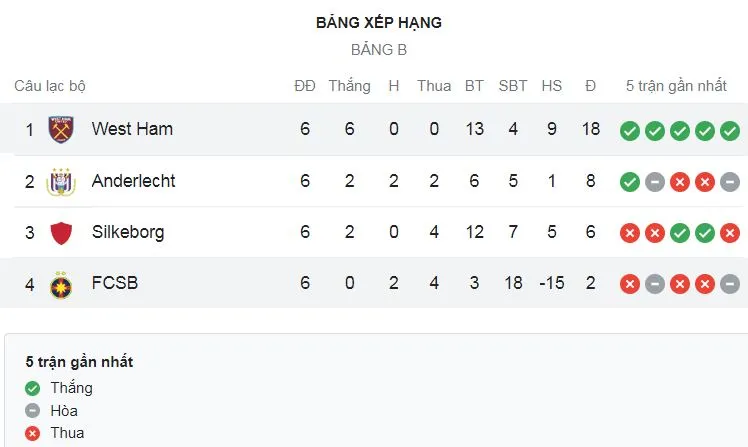Click the West Ham club crest
This screenshot has width=748, height=447.
click(62, 130)
